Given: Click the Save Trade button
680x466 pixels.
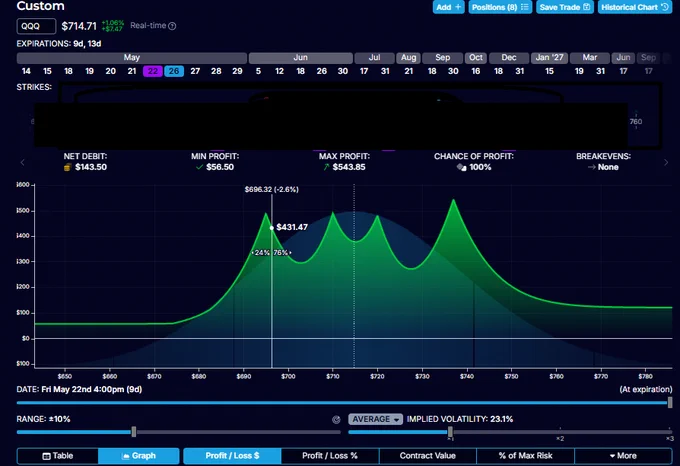Looking at the screenshot, I should (x=565, y=7).
